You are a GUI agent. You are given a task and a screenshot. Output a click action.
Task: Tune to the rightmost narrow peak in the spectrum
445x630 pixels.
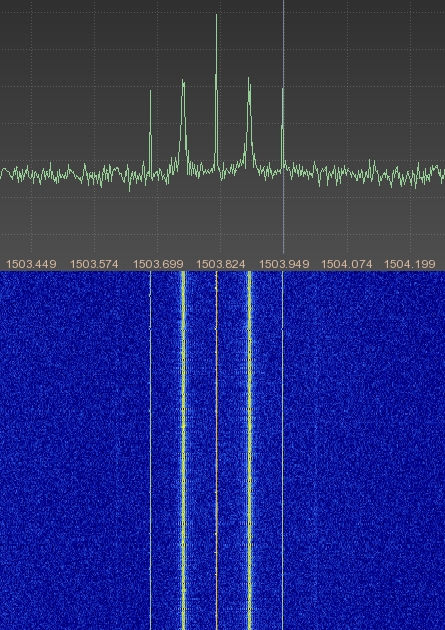click(x=282, y=129)
